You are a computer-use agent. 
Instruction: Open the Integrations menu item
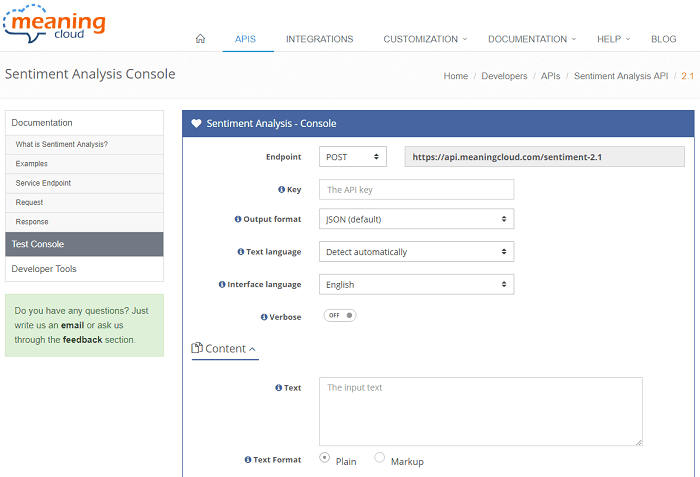click(x=320, y=39)
